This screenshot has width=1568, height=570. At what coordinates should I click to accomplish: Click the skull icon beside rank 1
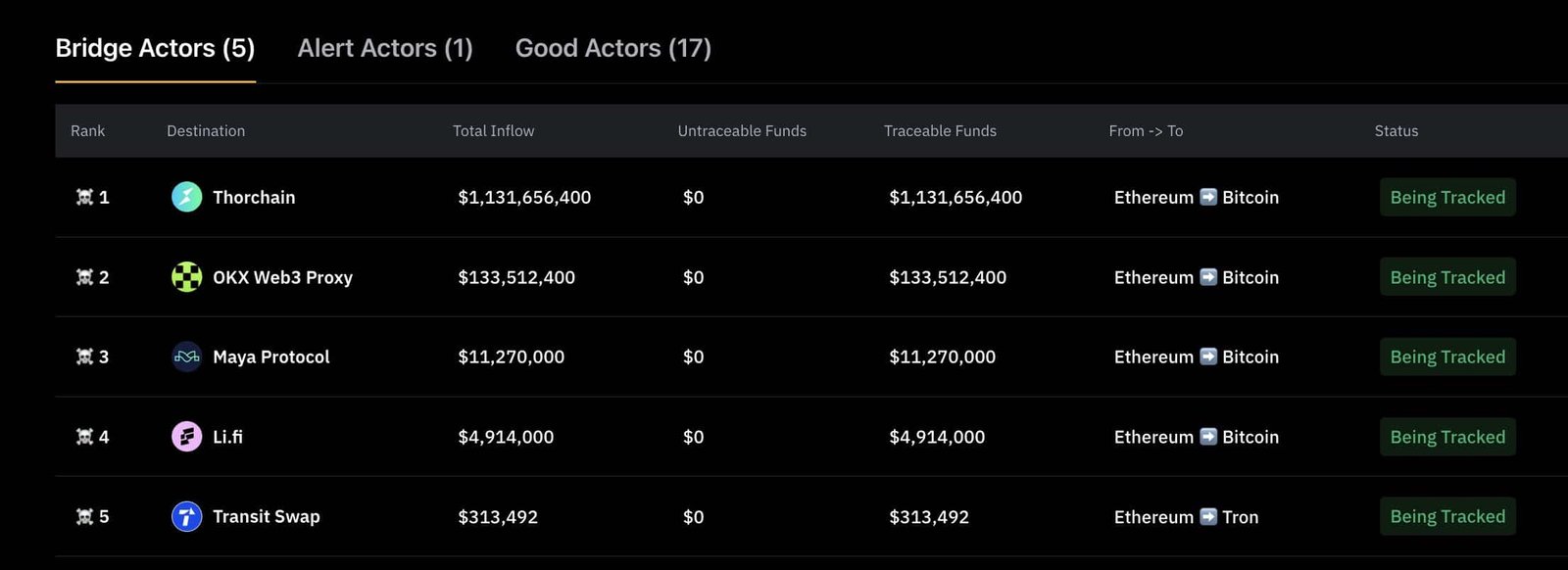click(x=85, y=198)
